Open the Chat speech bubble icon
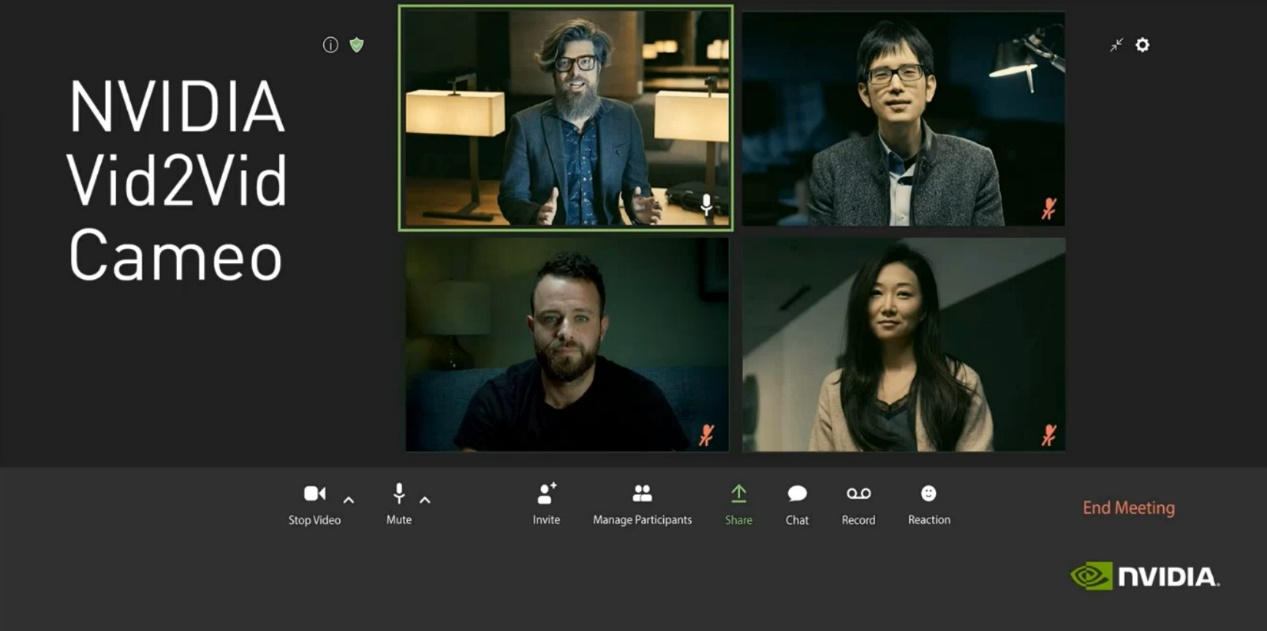The width and height of the screenshot is (1267, 631). (x=797, y=493)
